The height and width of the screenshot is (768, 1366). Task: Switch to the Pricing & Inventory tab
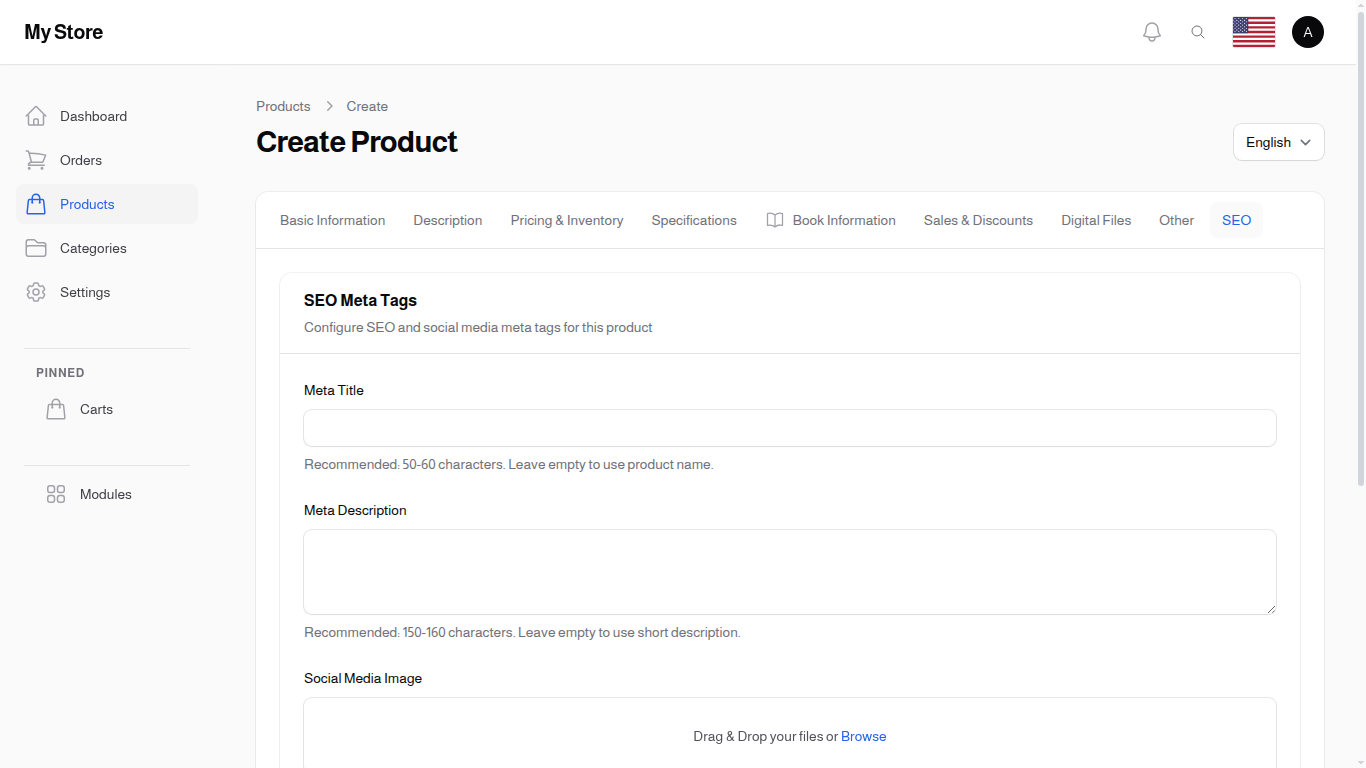[566, 220]
